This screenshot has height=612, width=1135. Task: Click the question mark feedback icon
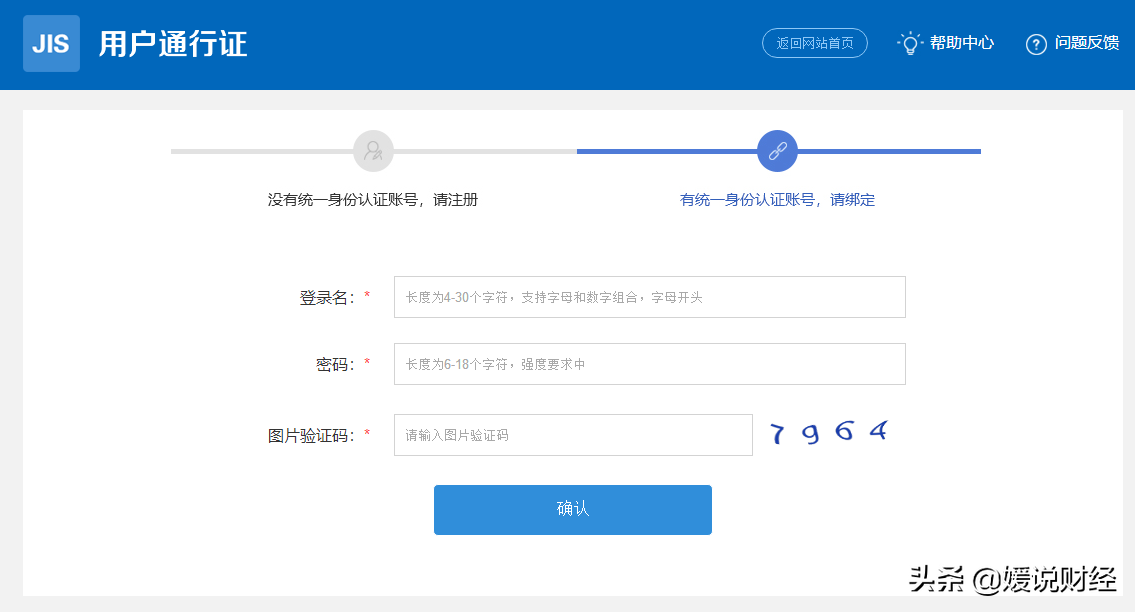click(x=1036, y=44)
